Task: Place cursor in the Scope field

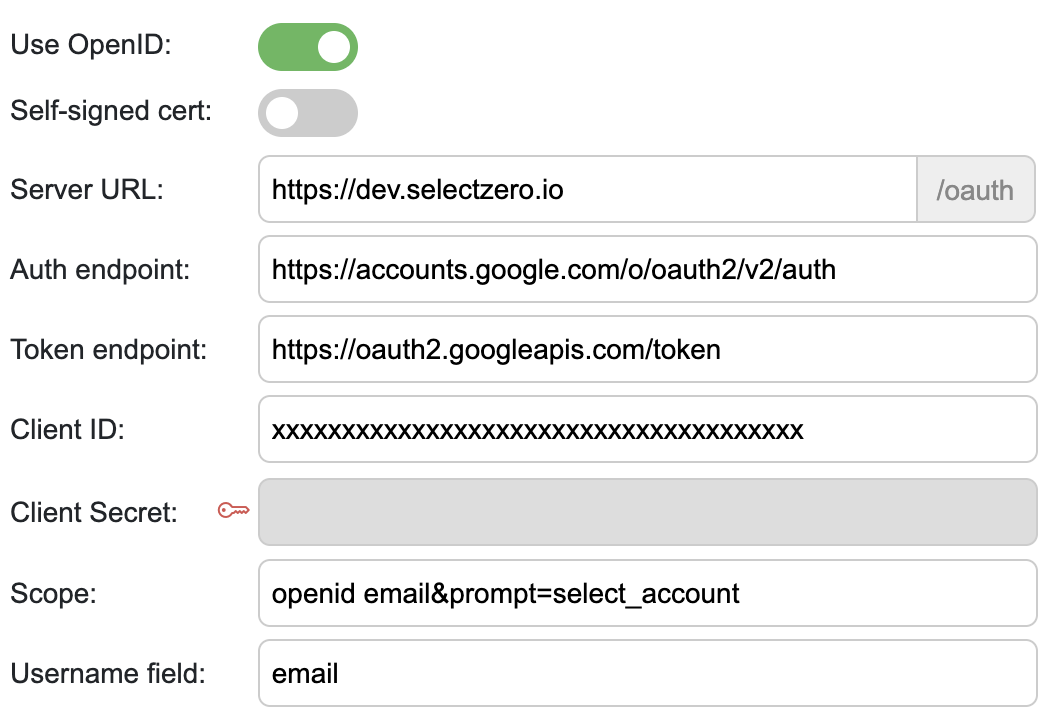Action: pyautogui.click(x=647, y=593)
